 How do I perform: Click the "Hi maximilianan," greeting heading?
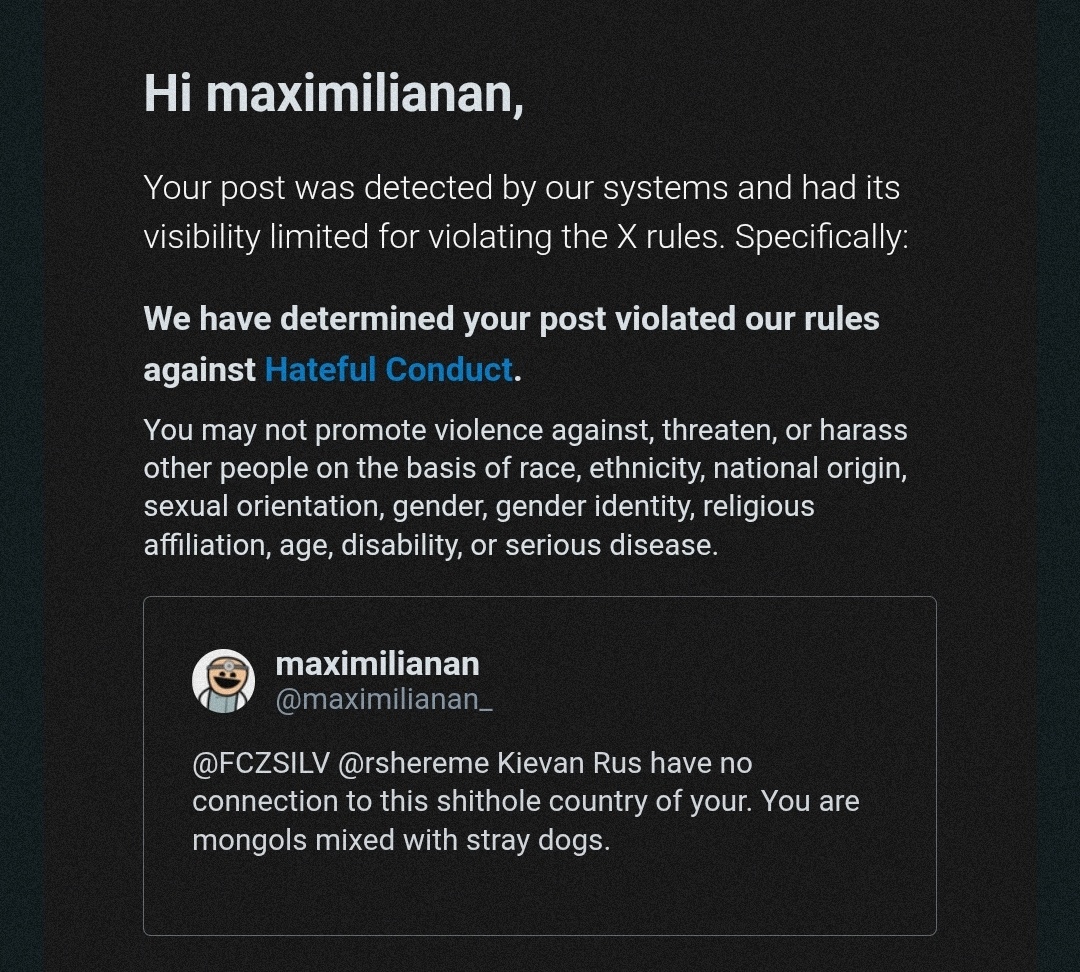tap(333, 94)
